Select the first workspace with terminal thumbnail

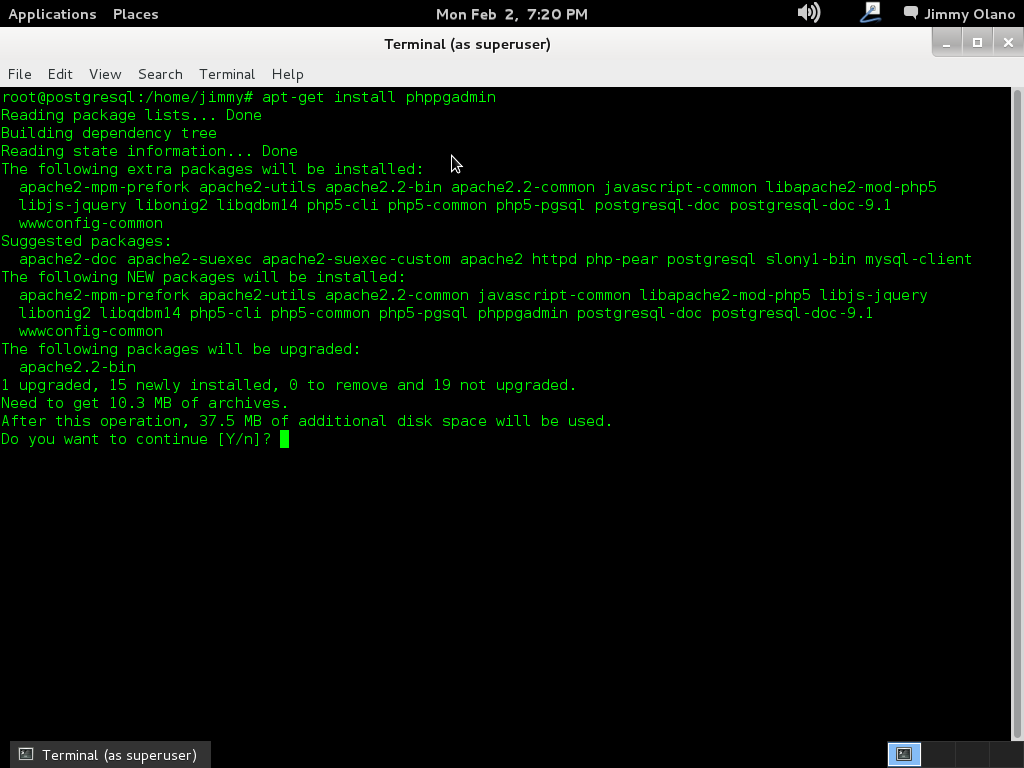[x=903, y=754]
